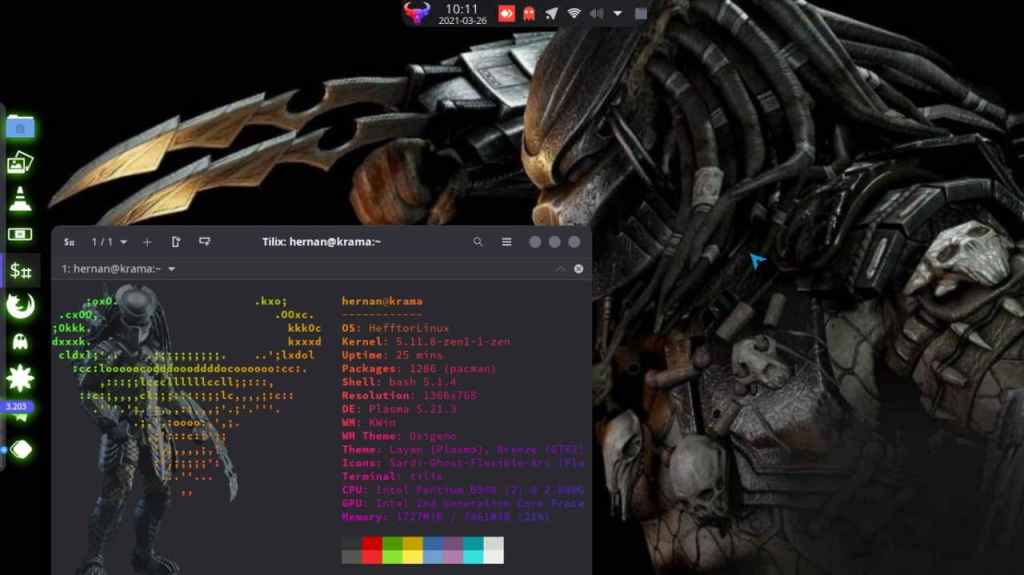The image size is (1024, 575).
Task: Expand the hernan@krama terminal title dropdown
Action: click(x=172, y=269)
